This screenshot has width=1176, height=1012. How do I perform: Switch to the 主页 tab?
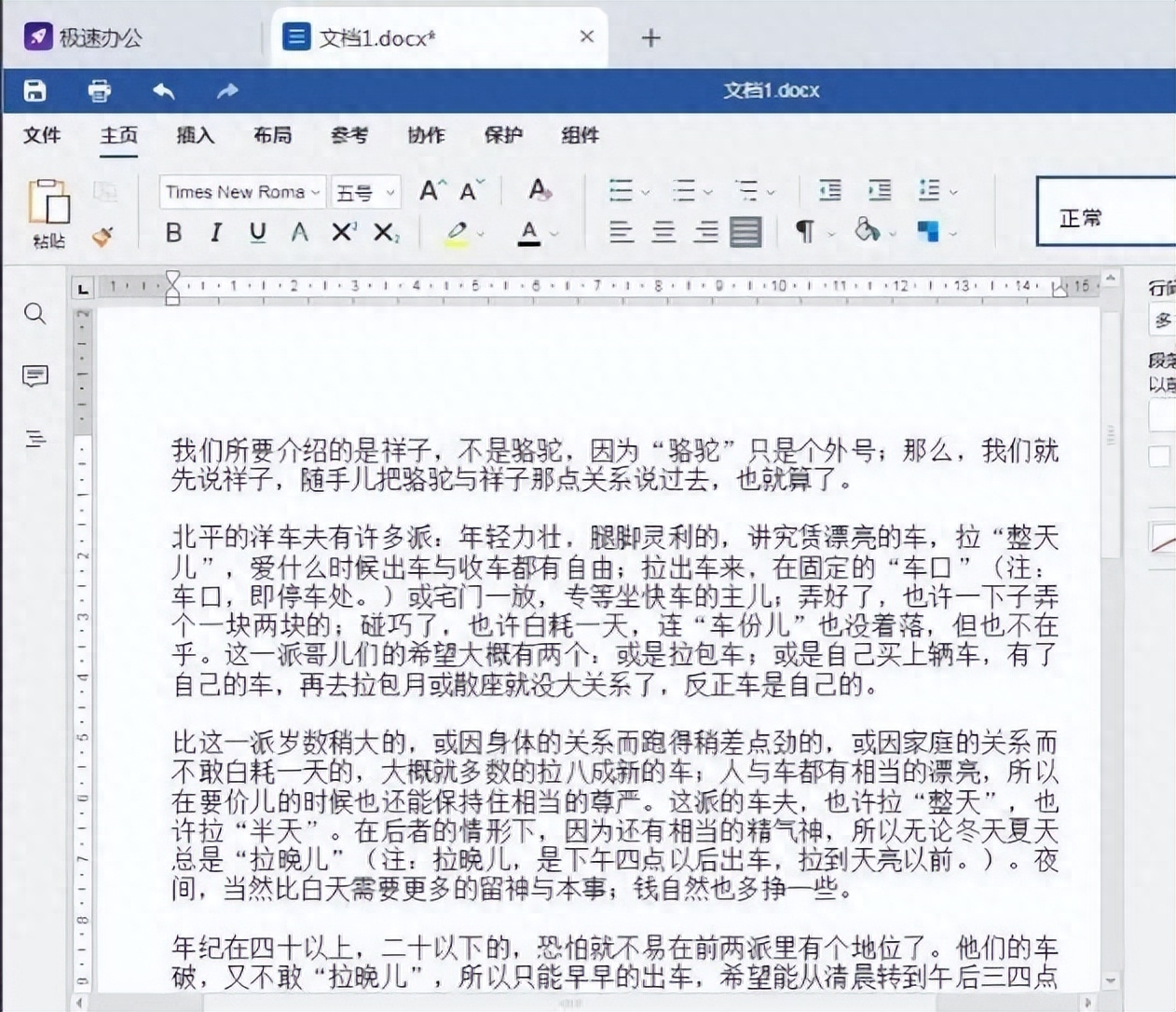[119, 135]
